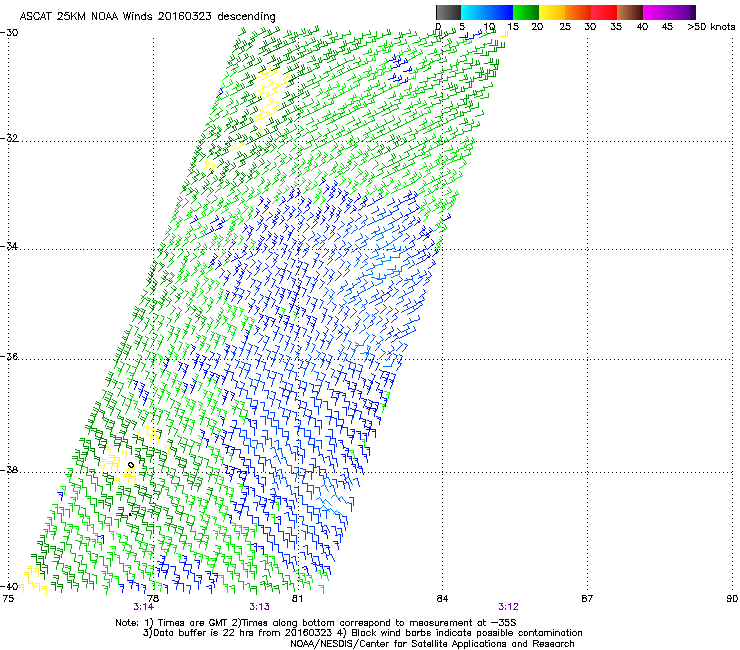Pick the red 30-35 knots swatch

[x=604, y=12]
